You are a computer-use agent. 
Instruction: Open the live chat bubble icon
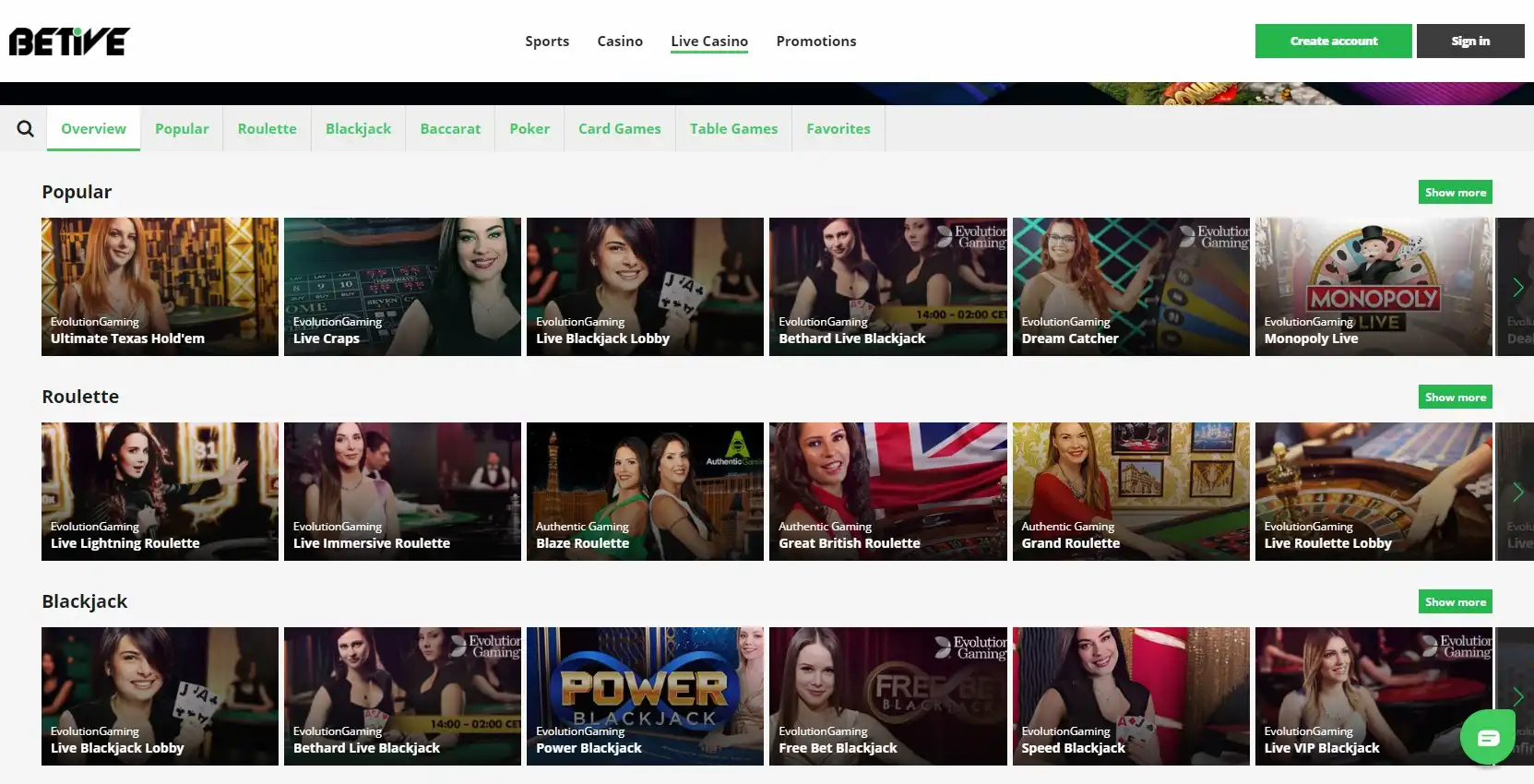click(x=1487, y=737)
